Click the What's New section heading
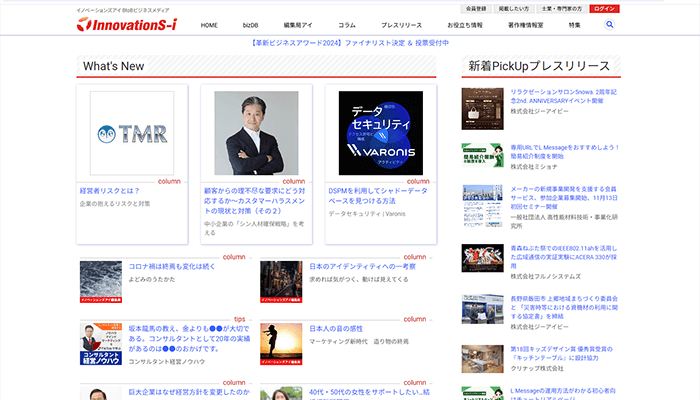Image resolution: width=700 pixels, height=400 pixels. click(113, 66)
